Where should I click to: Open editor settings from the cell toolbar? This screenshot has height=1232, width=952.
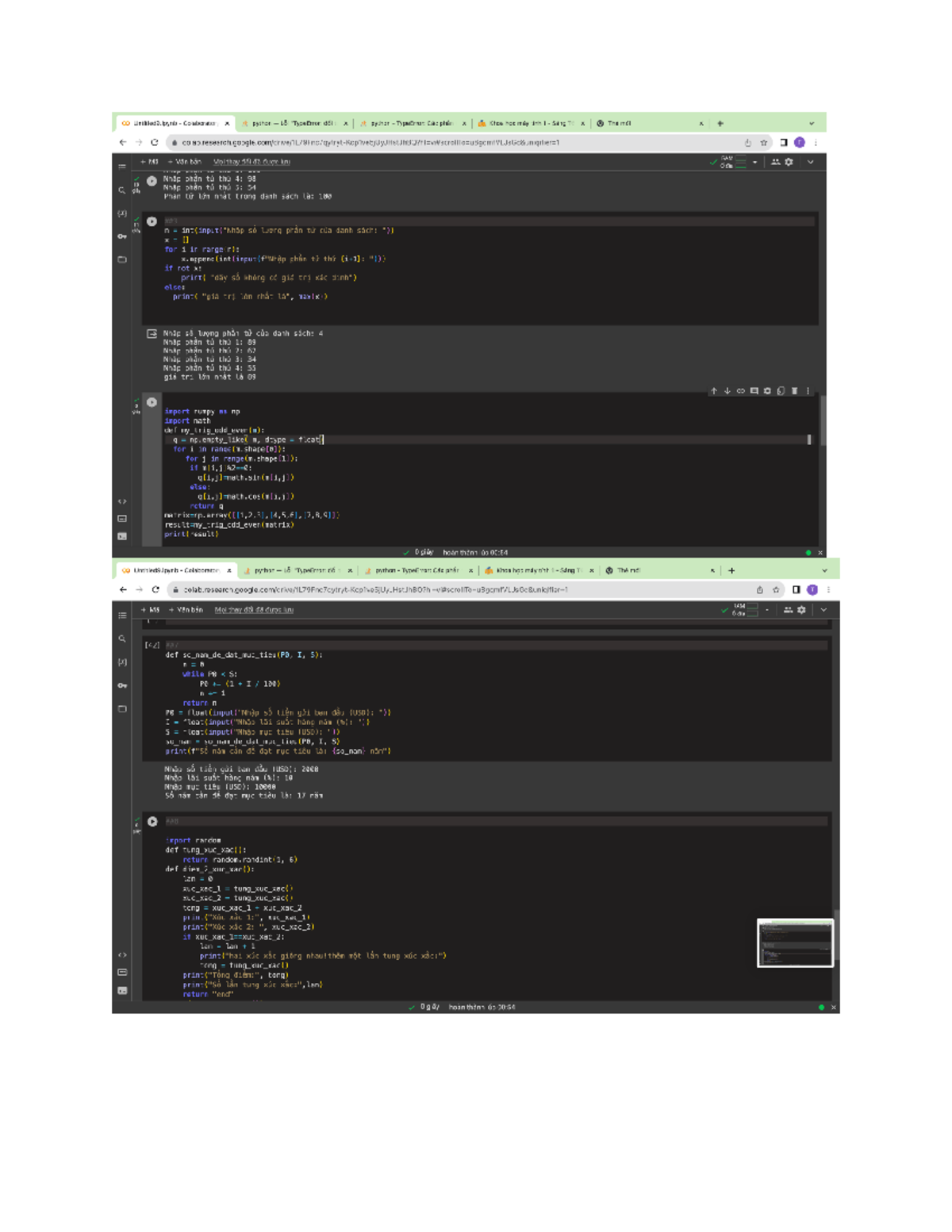point(767,391)
